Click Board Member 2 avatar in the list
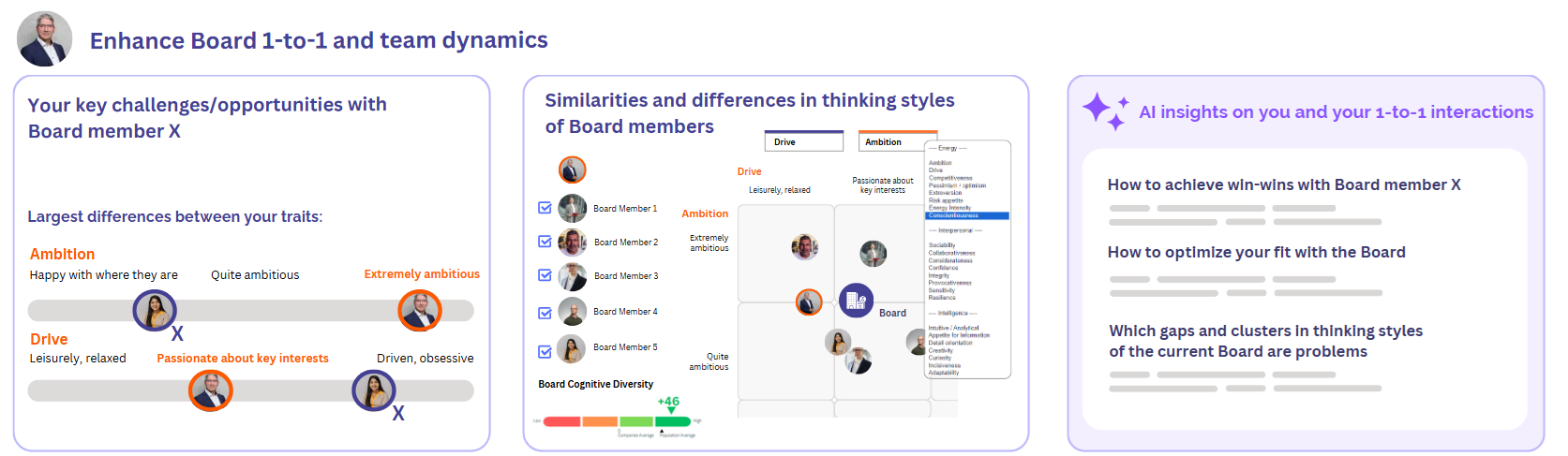This screenshot has height=456, width=1568. tap(573, 243)
